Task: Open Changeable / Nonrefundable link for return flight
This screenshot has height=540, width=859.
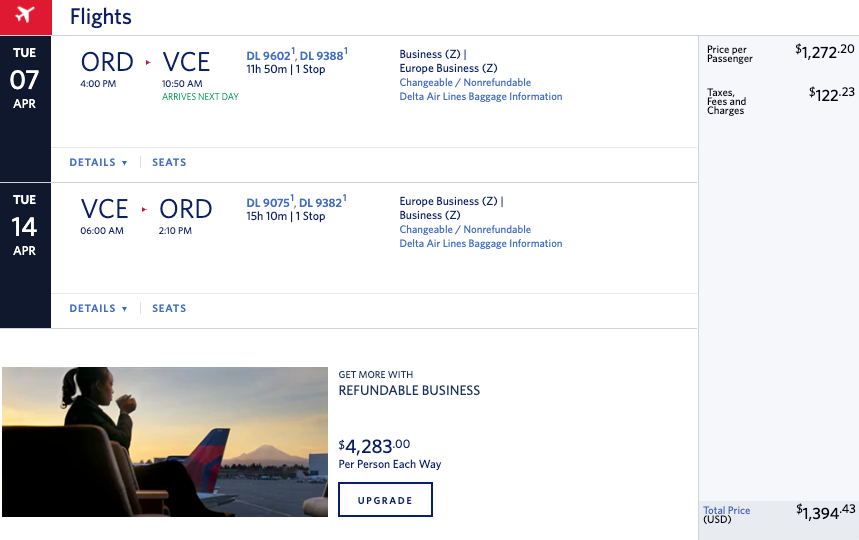Action: pyautogui.click(x=465, y=230)
